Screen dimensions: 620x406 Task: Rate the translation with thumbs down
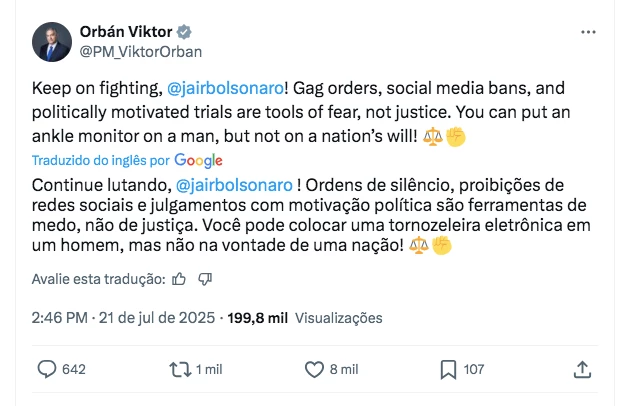pyautogui.click(x=205, y=279)
